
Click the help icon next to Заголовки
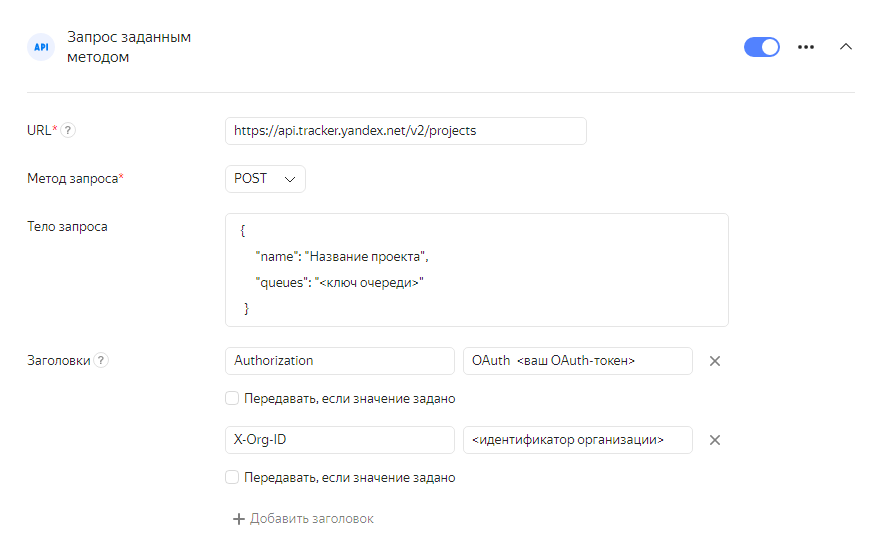coord(101,361)
